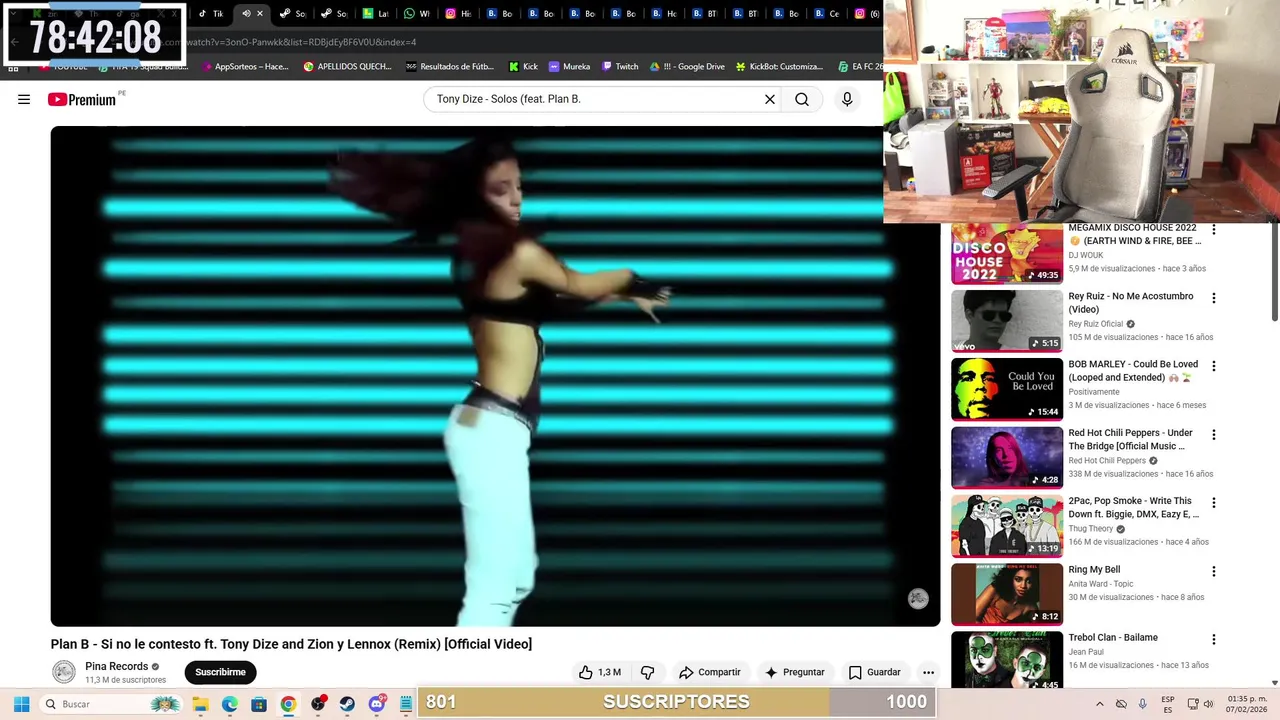Screen dimensions: 1280x720
Task: Switch to the first Steam browser tab
Action: (x=293, y=14)
